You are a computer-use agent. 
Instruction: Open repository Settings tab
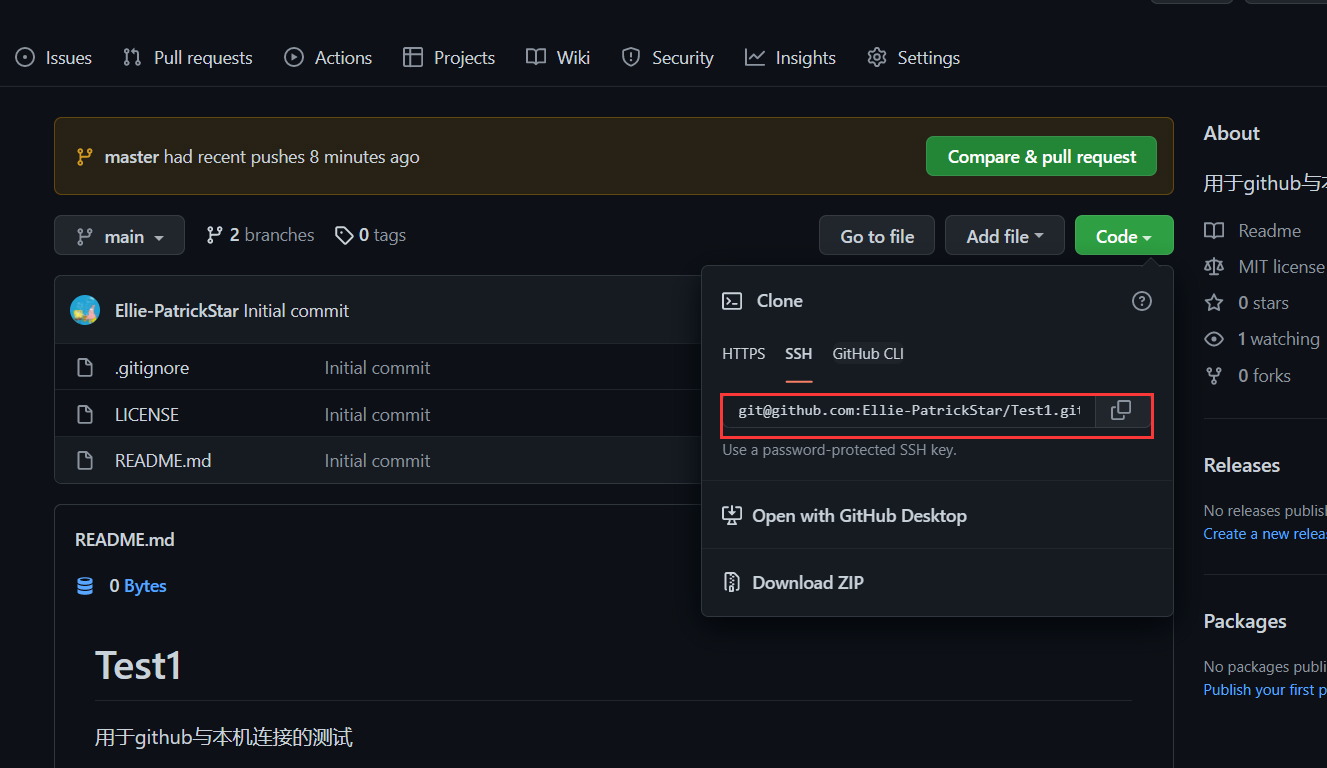click(913, 58)
